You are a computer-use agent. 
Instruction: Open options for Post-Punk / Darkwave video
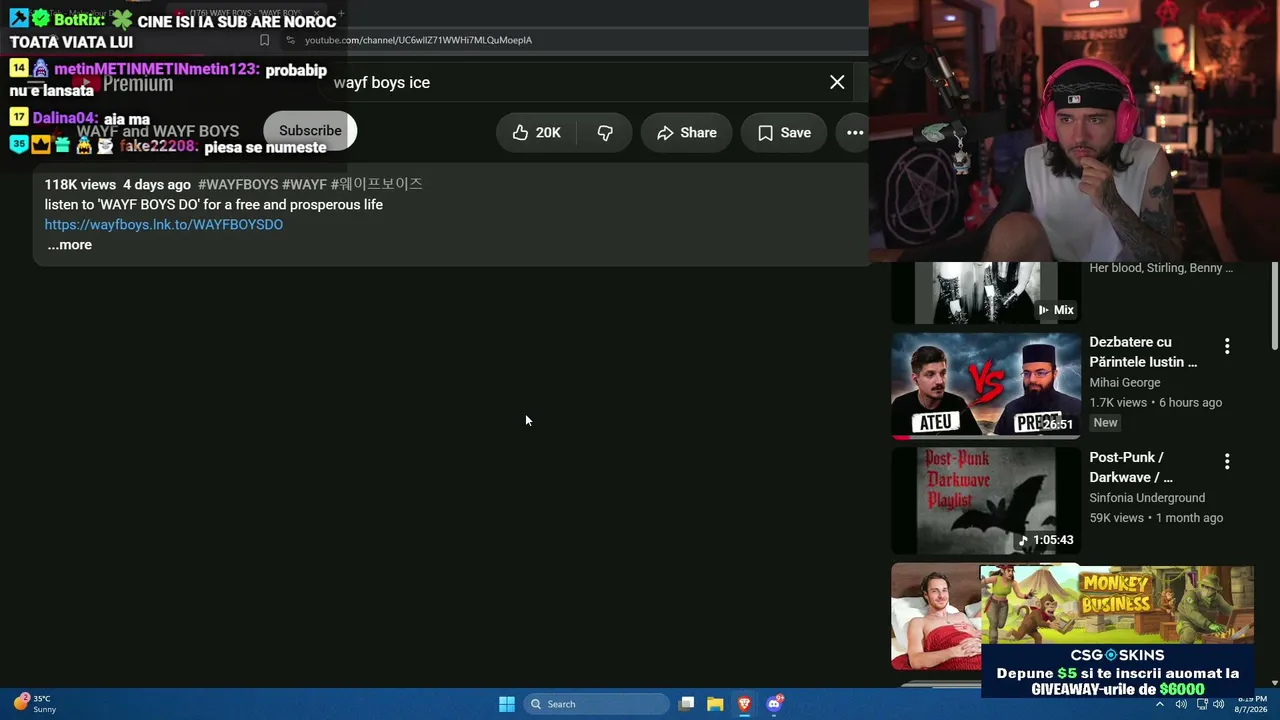point(1227,461)
